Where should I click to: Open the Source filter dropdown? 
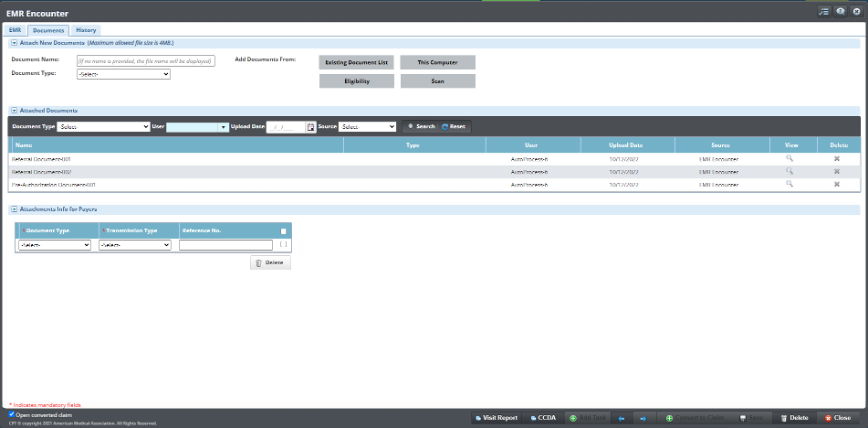pyautogui.click(x=368, y=127)
